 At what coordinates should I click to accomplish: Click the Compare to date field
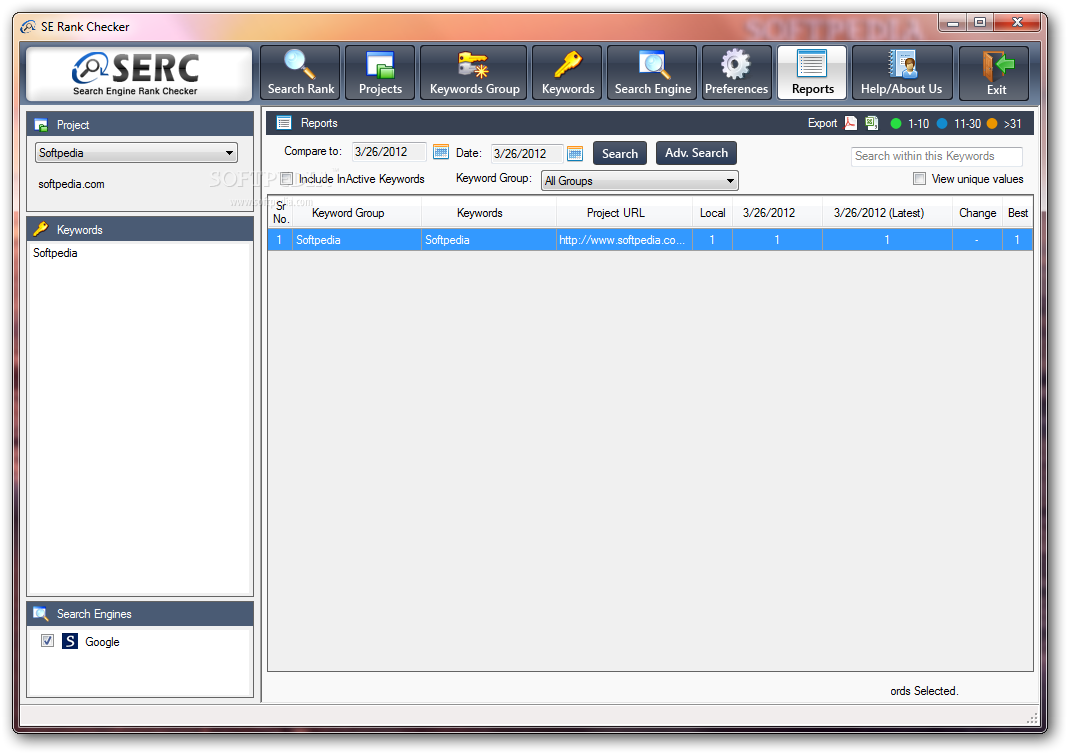[389, 152]
